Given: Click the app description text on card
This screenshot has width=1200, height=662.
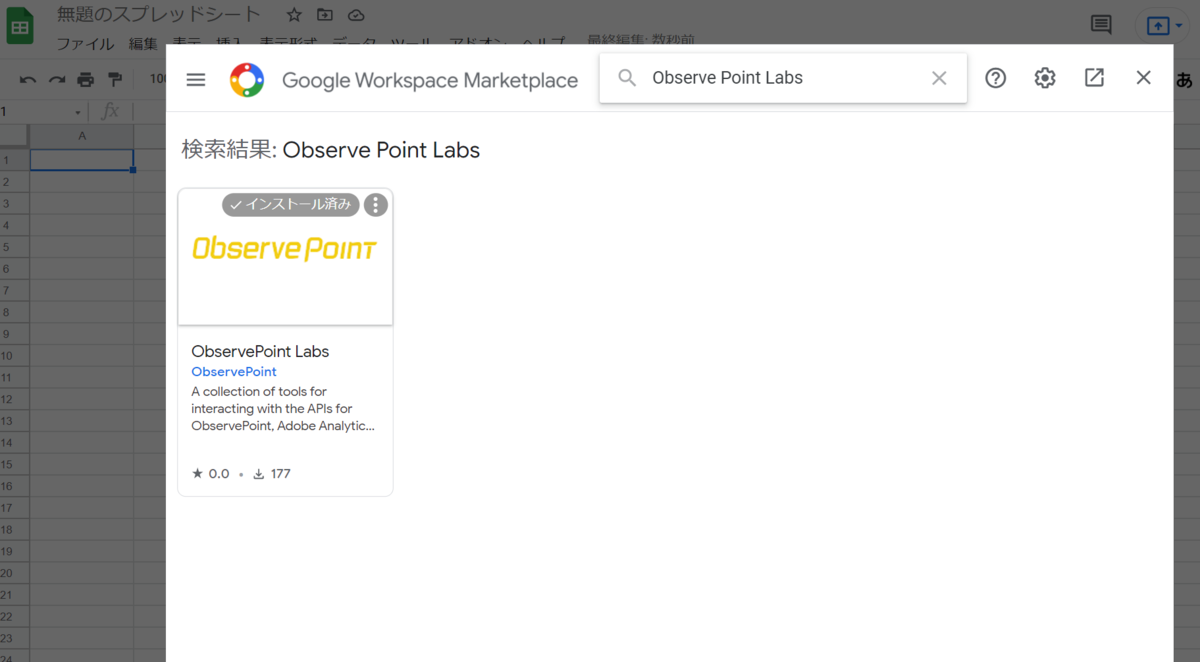Looking at the screenshot, I should click(x=283, y=408).
